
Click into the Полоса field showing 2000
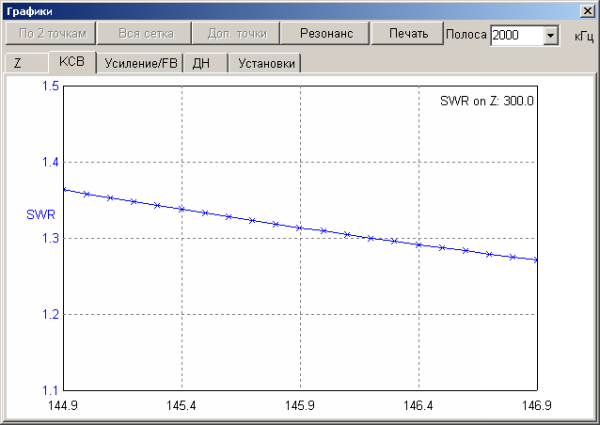click(x=515, y=35)
